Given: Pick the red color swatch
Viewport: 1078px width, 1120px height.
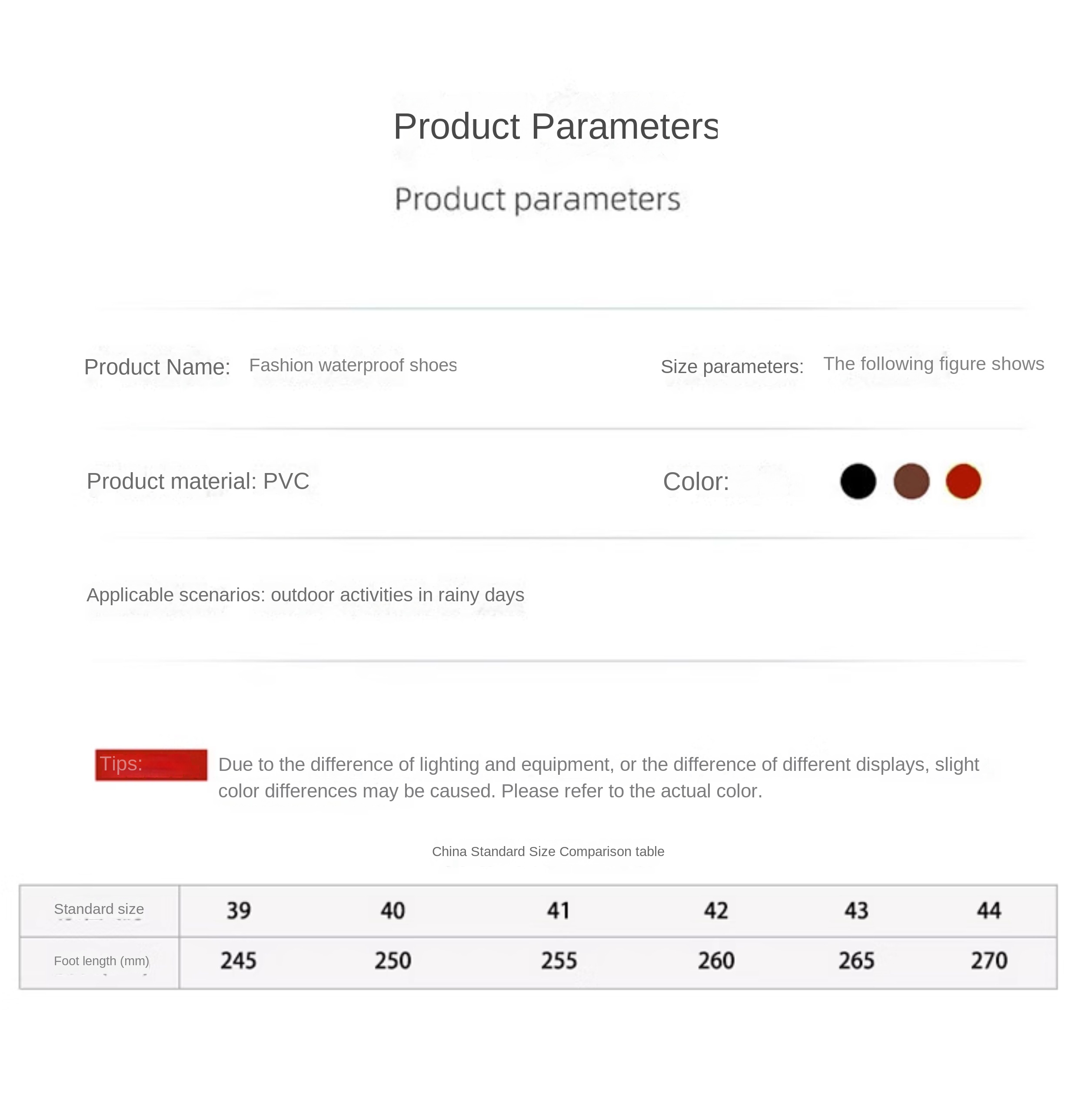Looking at the screenshot, I should (x=963, y=481).
